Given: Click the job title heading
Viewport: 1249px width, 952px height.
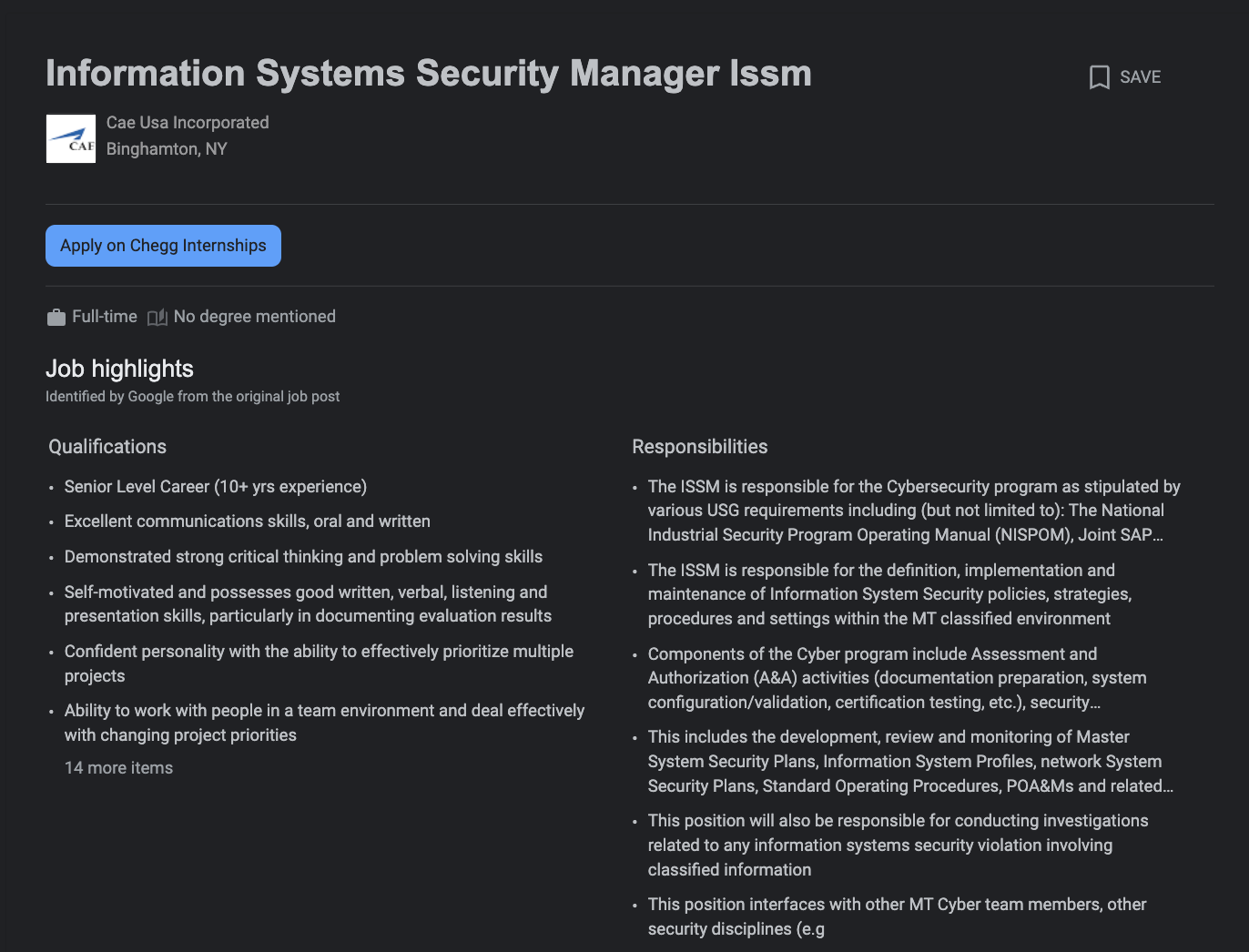Looking at the screenshot, I should pos(429,74).
